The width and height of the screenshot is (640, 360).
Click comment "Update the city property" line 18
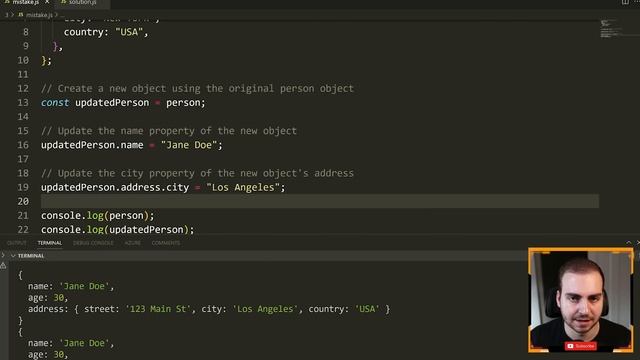197,173
